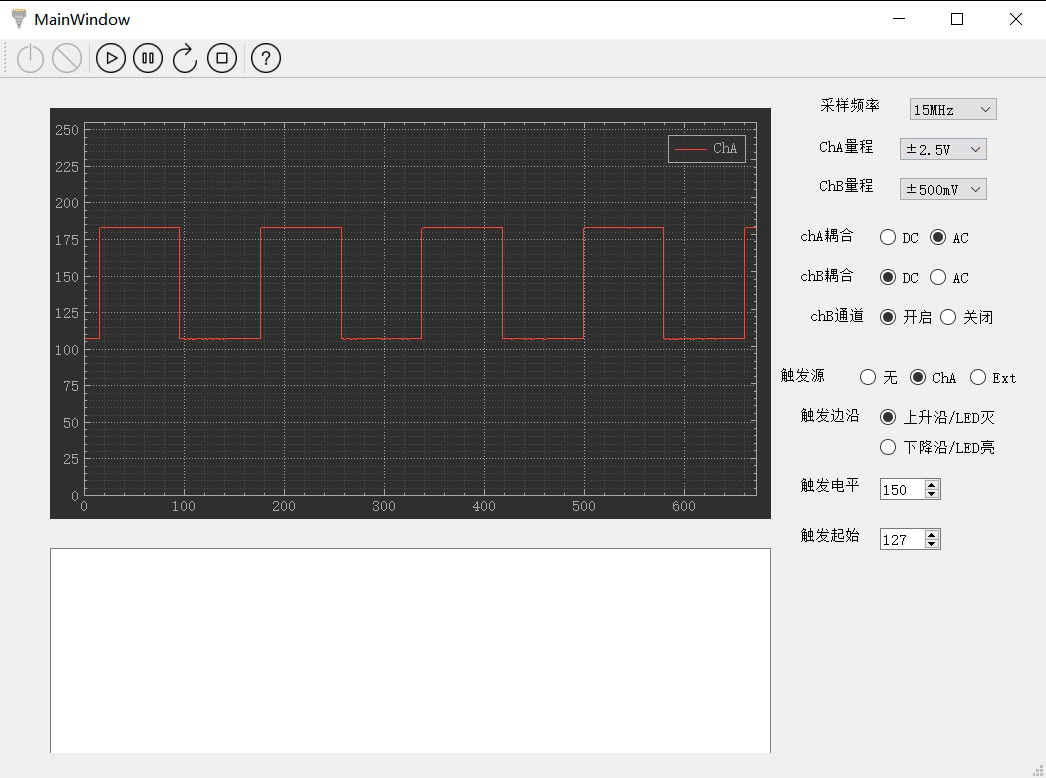The image size is (1046, 778).
Task: Minimize the MainWindow window
Action: point(899,19)
